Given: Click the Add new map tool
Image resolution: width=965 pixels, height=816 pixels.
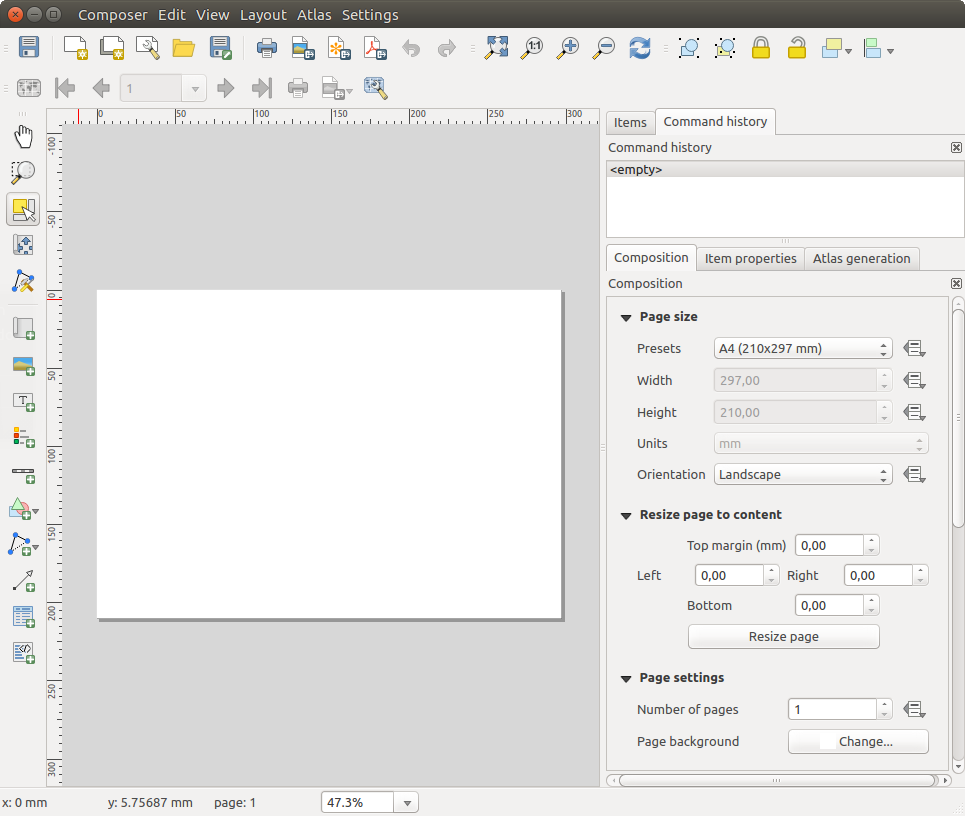Looking at the screenshot, I should tap(23, 328).
